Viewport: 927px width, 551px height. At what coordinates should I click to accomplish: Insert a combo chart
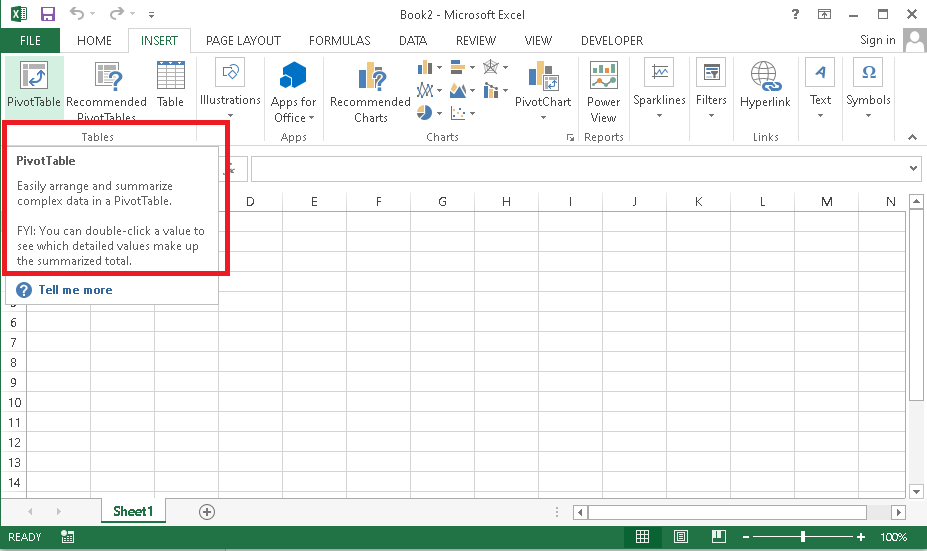point(495,90)
